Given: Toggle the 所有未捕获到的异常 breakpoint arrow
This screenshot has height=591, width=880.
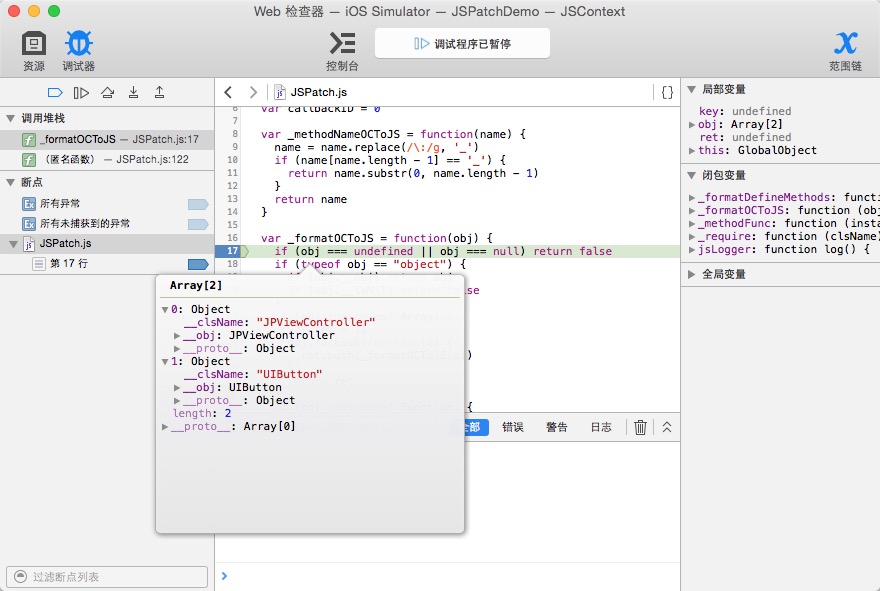Looking at the screenshot, I should click(x=198, y=224).
